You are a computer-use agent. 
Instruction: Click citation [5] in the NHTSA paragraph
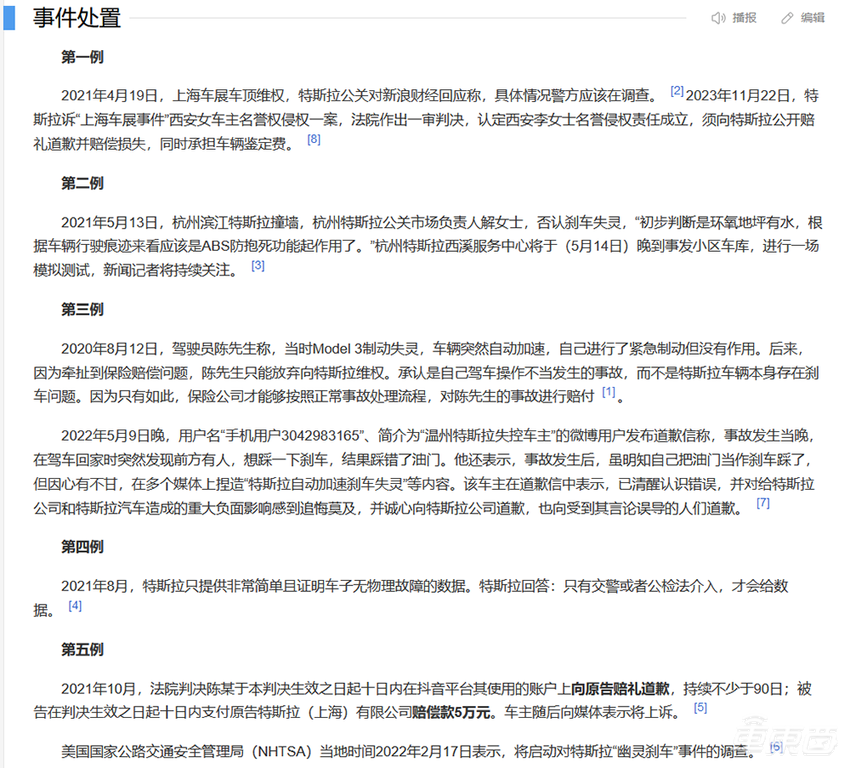point(775,746)
